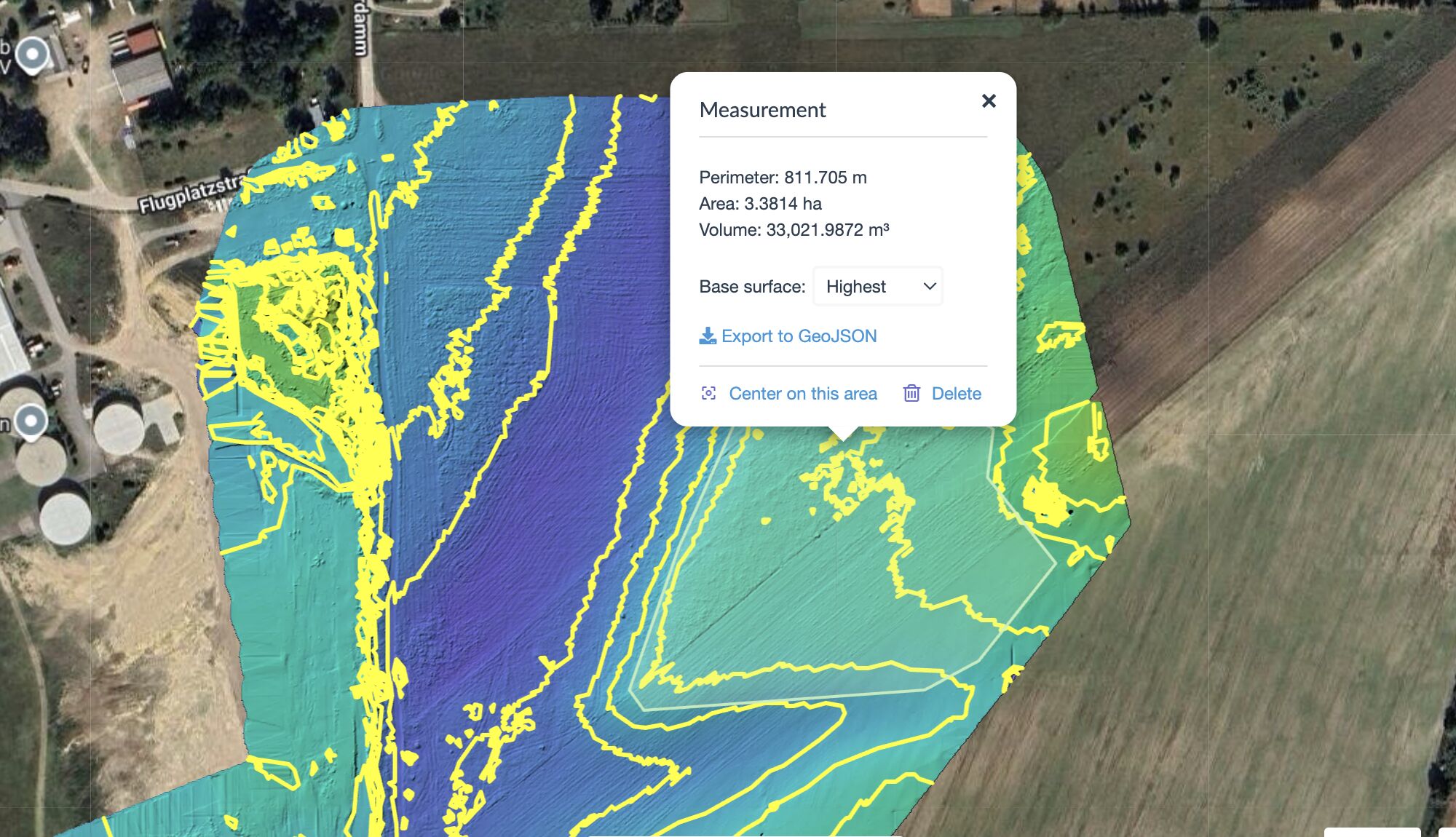Click the Export to GeoJSON link
Screen dimensions: 1456x837
(x=799, y=336)
